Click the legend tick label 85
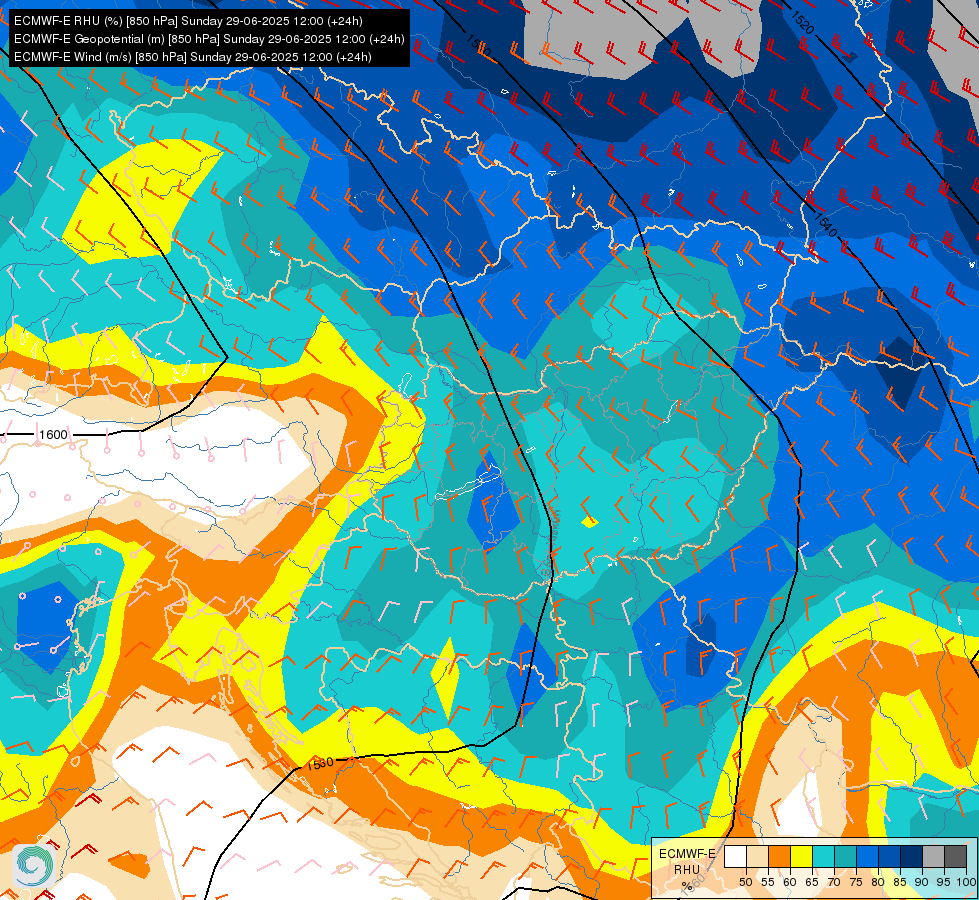The height and width of the screenshot is (900, 979). coord(900,882)
